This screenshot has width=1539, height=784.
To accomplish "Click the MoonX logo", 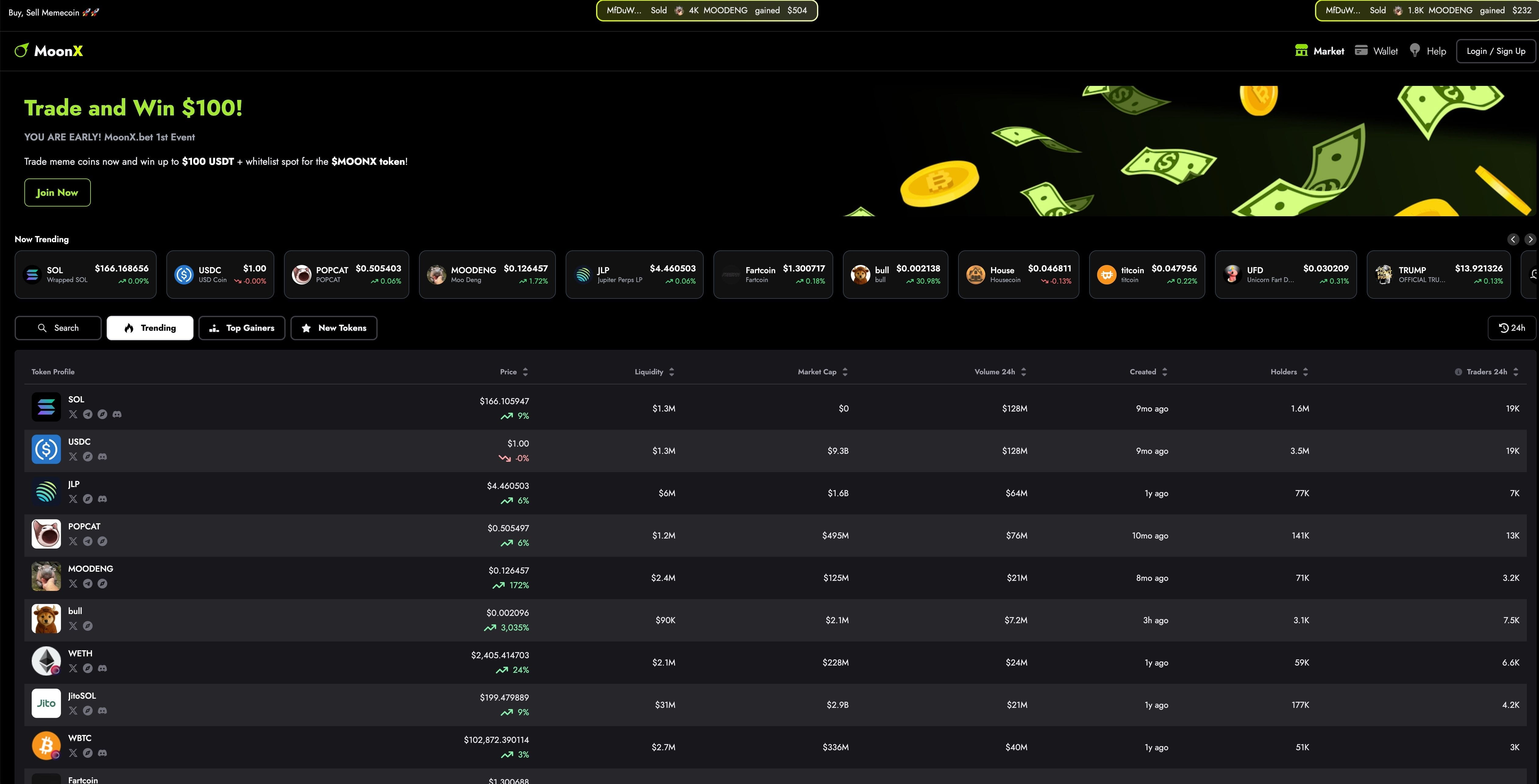I will [49, 51].
